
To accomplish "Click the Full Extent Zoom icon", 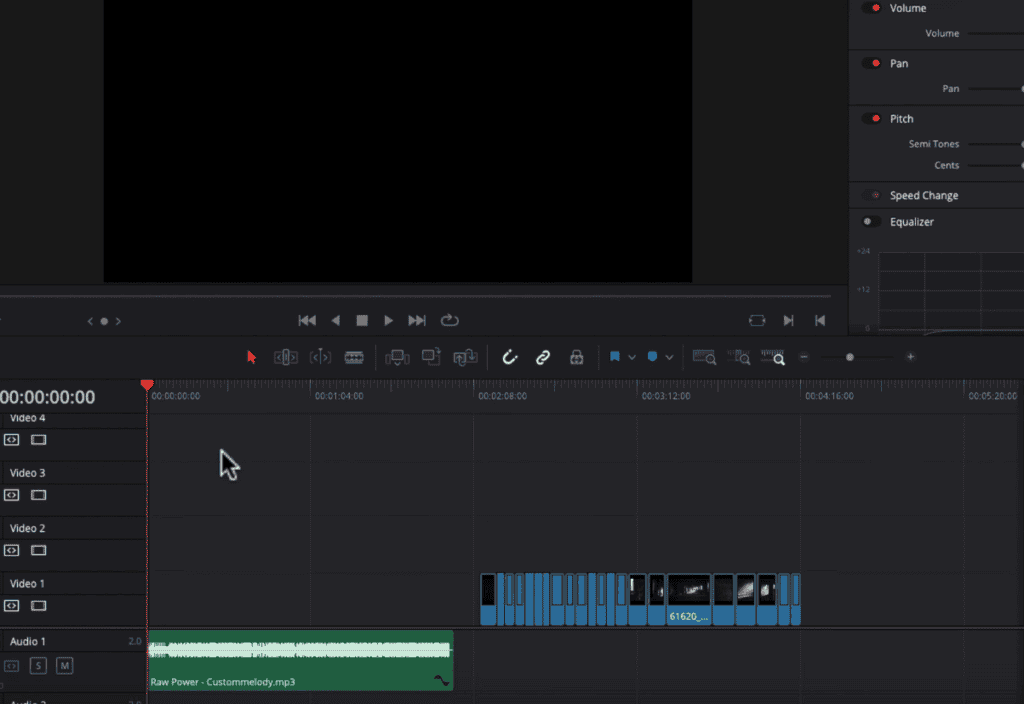I will (x=704, y=357).
